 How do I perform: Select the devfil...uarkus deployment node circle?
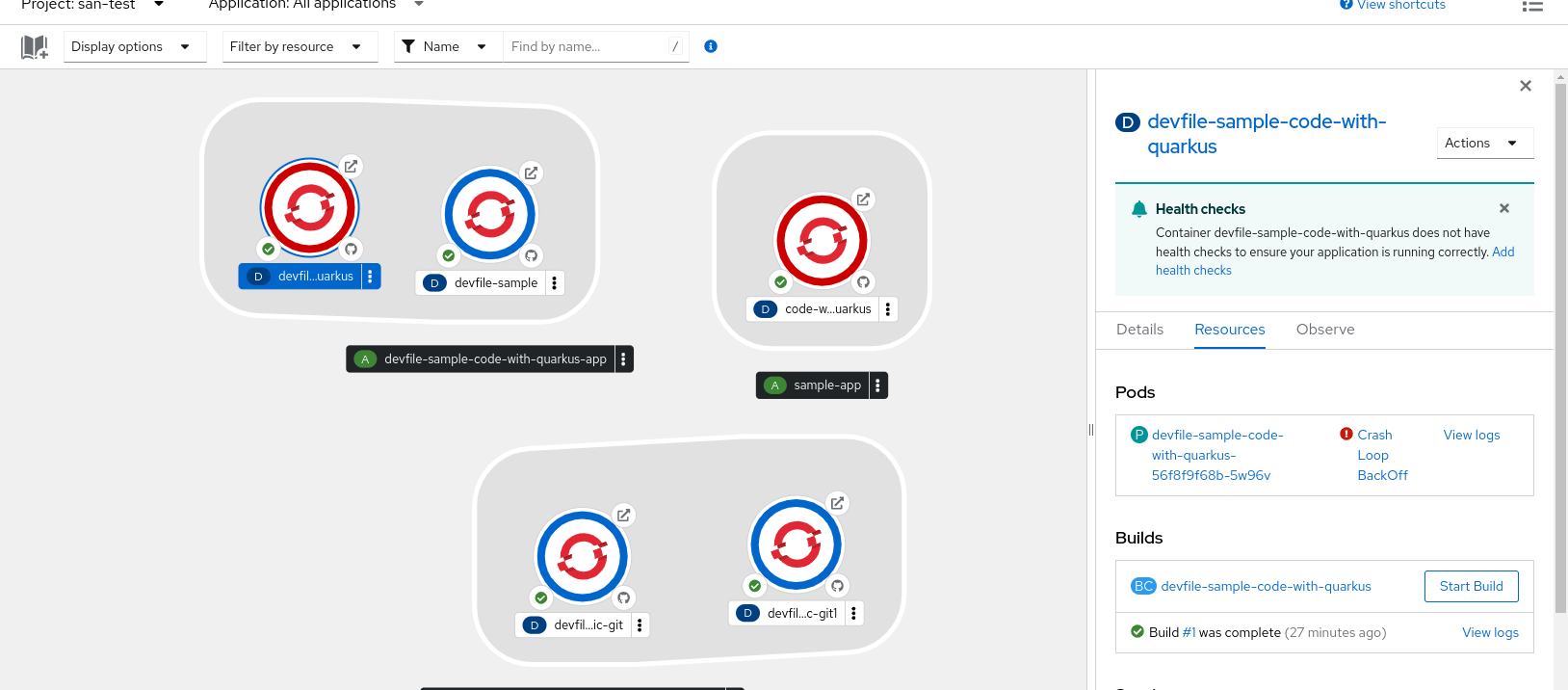point(310,208)
